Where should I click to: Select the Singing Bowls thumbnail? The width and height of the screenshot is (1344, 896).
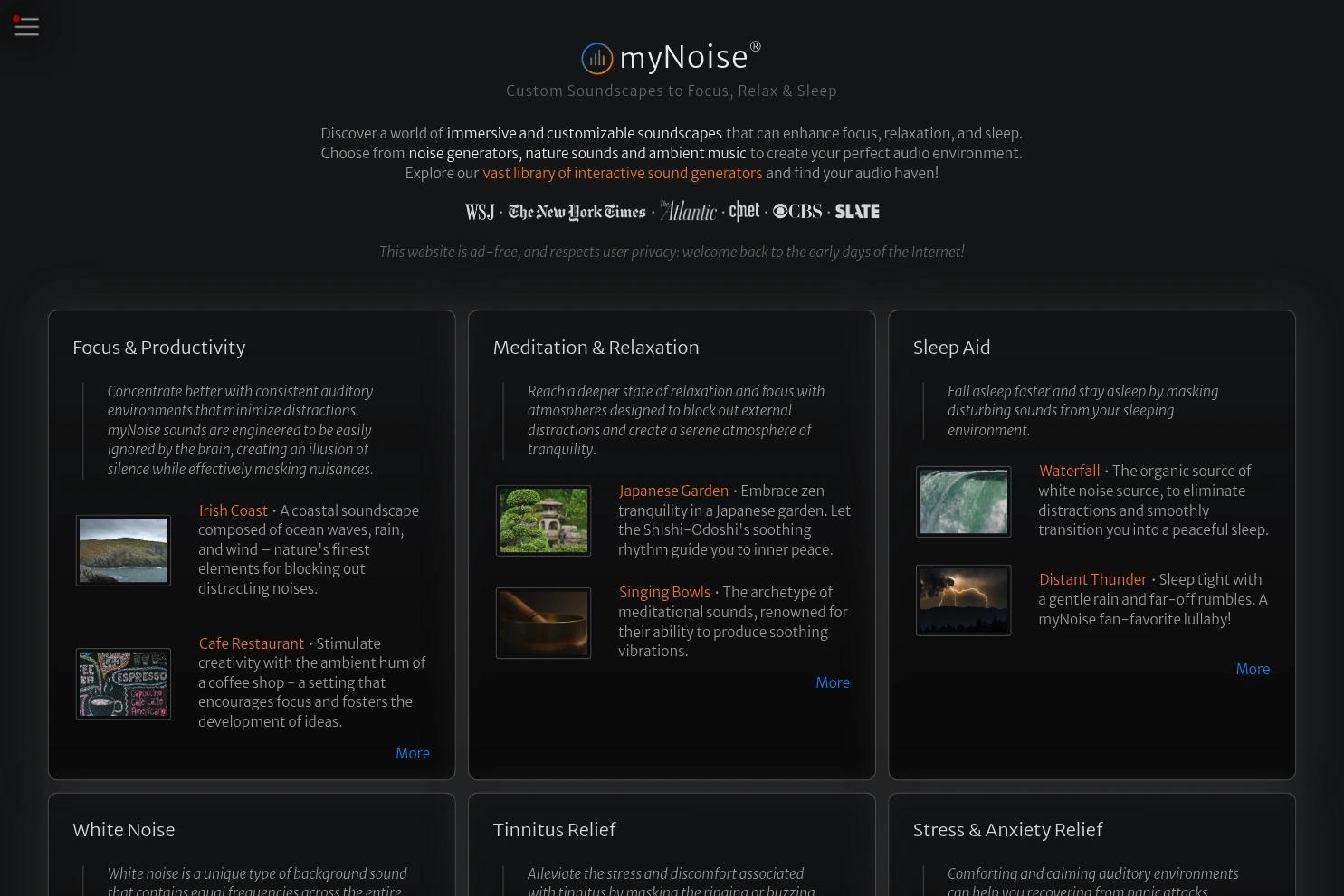coord(543,623)
